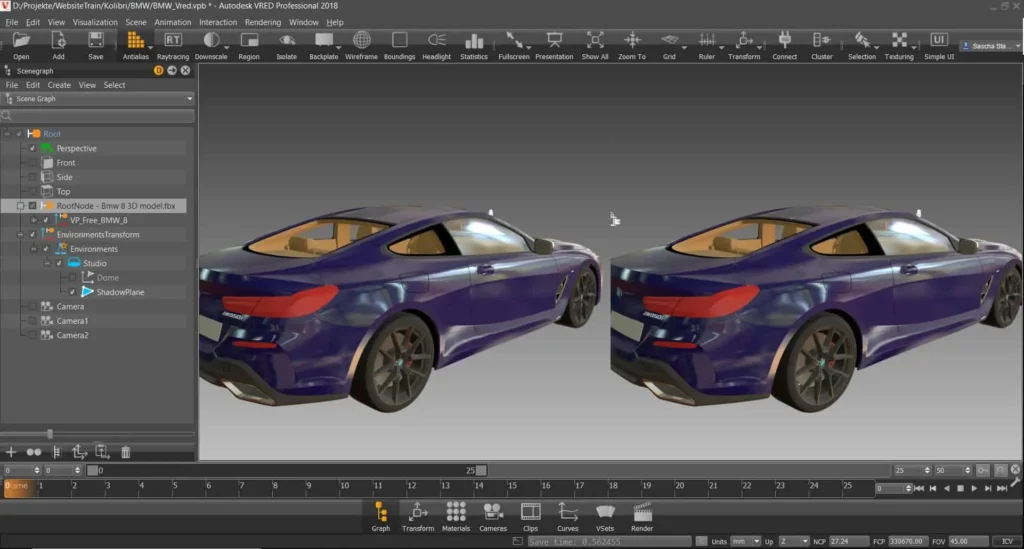Image resolution: width=1024 pixels, height=549 pixels.
Task: Toggle the ShadowPlane checkbox
Action: pyautogui.click(x=72, y=292)
